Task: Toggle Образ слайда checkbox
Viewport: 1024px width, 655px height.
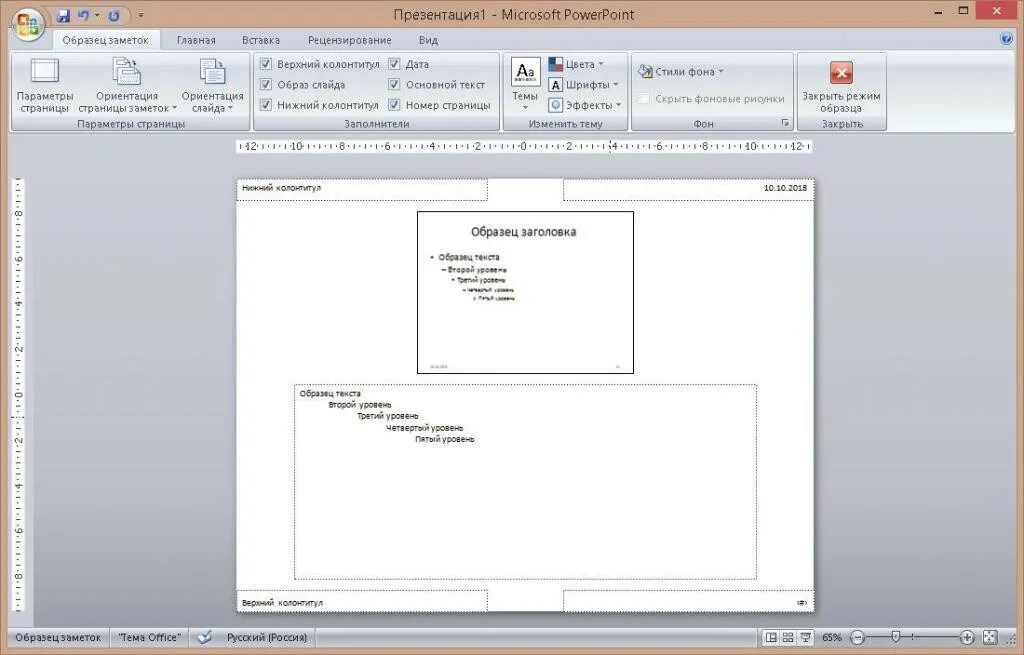Action: point(266,84)
